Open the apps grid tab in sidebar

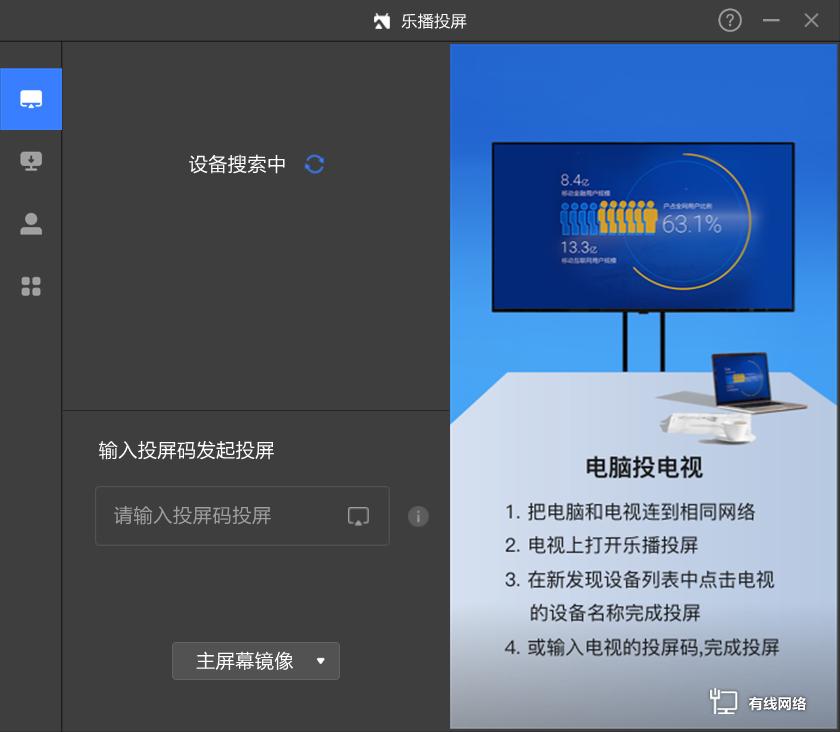tap(31, 286)
